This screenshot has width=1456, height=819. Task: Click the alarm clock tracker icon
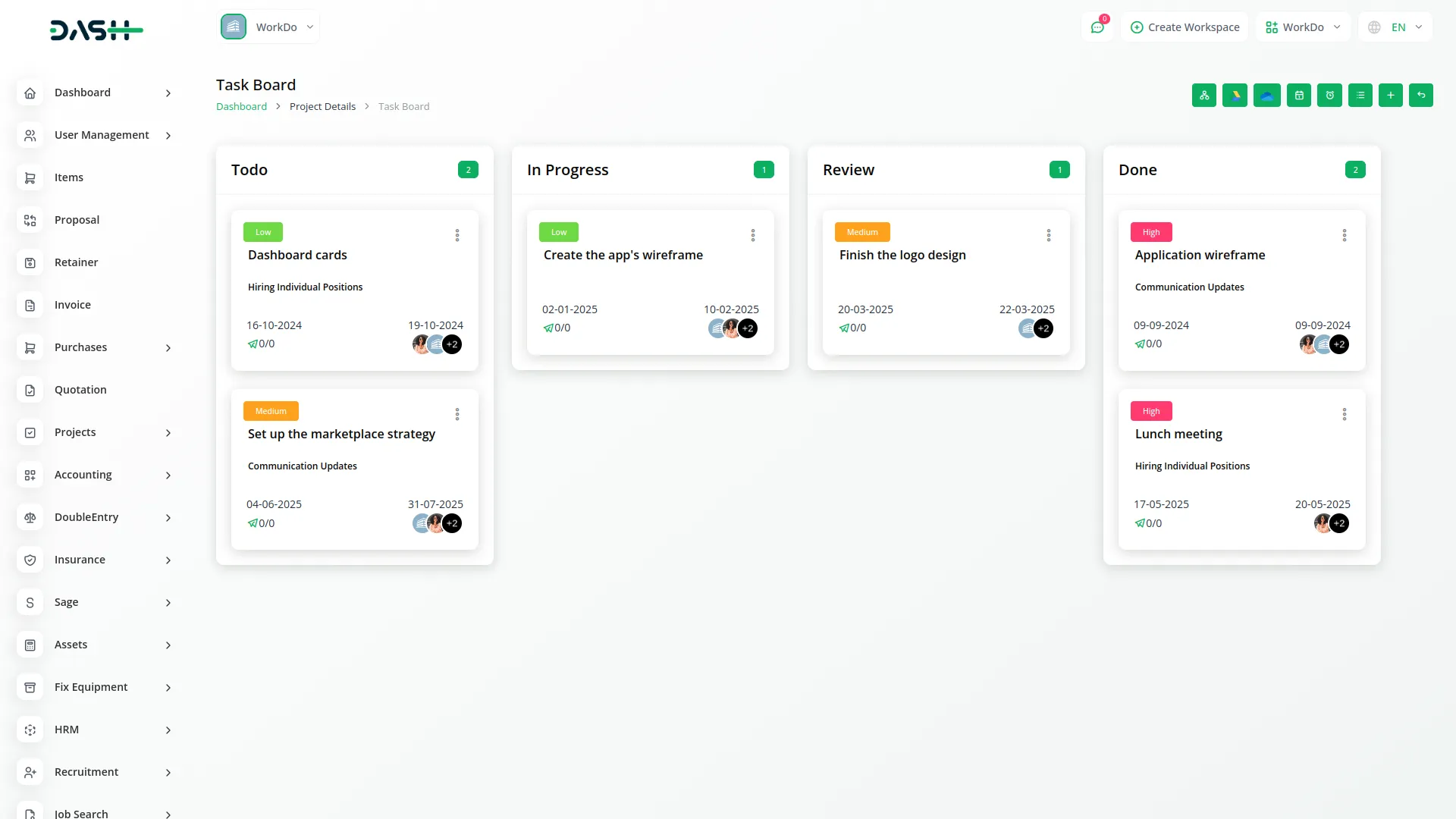(x=1329, y=96)
